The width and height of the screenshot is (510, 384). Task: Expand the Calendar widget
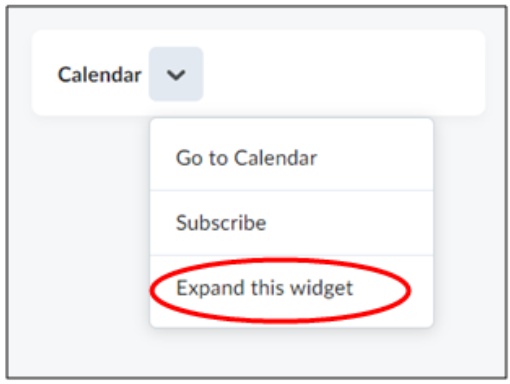pos(291,288)
